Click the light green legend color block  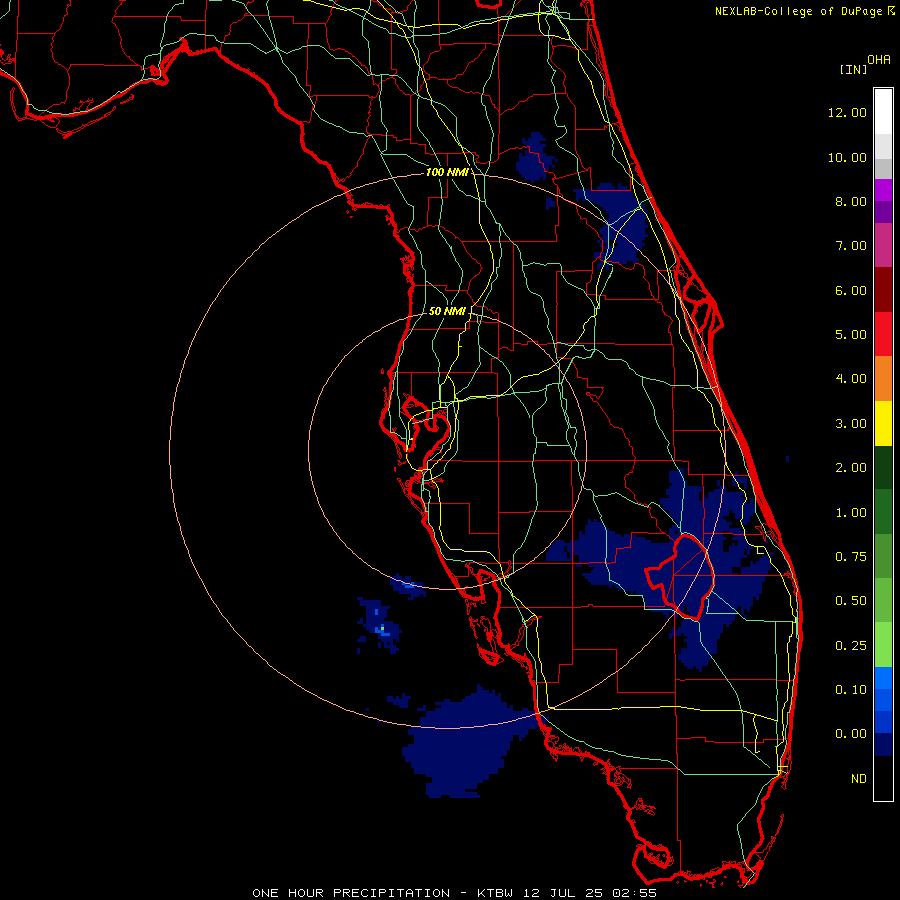pyautogui.click(x=883, y=645)
